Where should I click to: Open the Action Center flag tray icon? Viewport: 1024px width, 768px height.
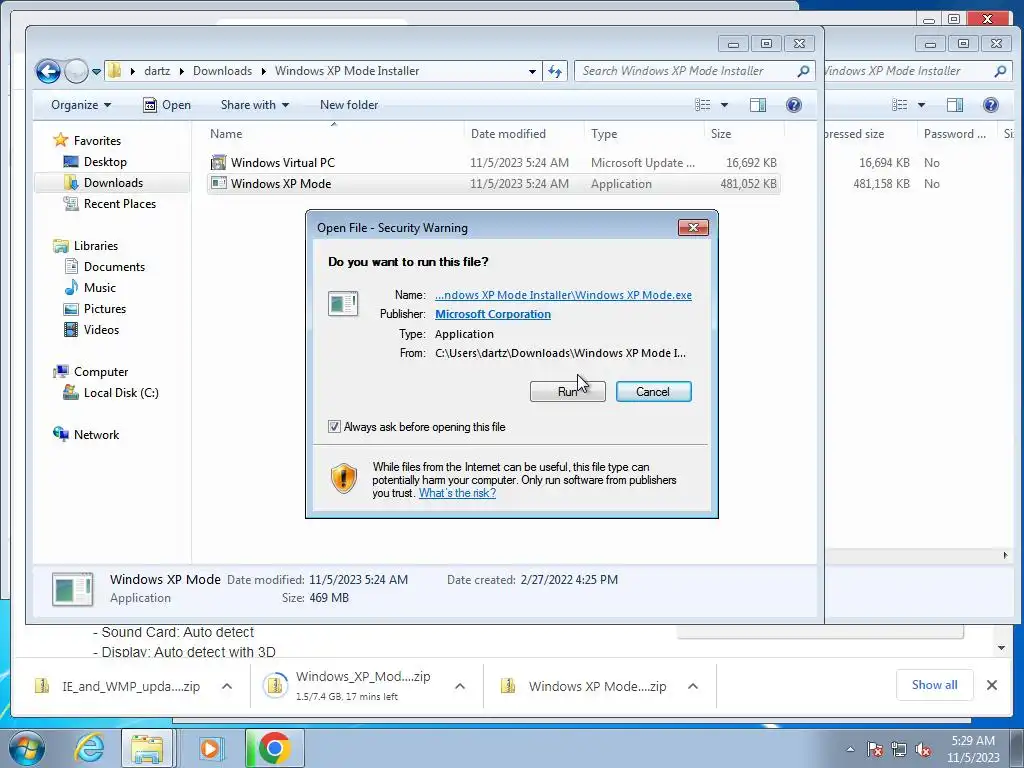pos(875,750)
